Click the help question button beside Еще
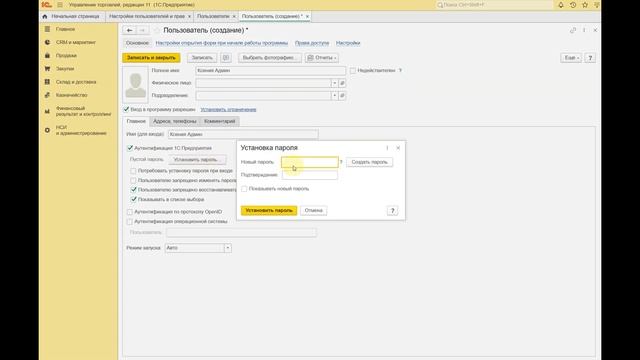Viewport: 640px width, 360px height. click(590, 58)
